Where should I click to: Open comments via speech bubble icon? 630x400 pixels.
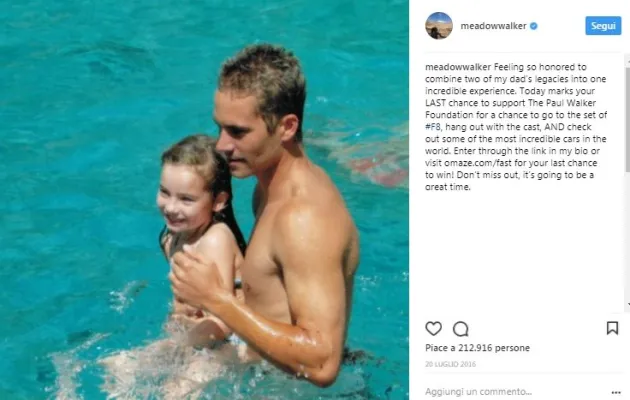point(460,329)
